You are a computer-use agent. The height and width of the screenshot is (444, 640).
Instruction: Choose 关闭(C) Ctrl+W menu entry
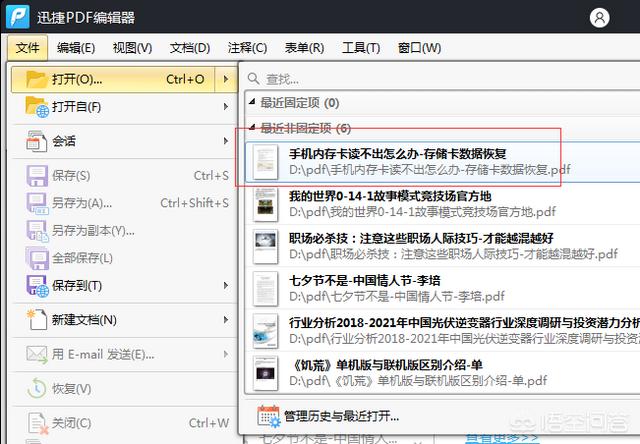point(123,423)
